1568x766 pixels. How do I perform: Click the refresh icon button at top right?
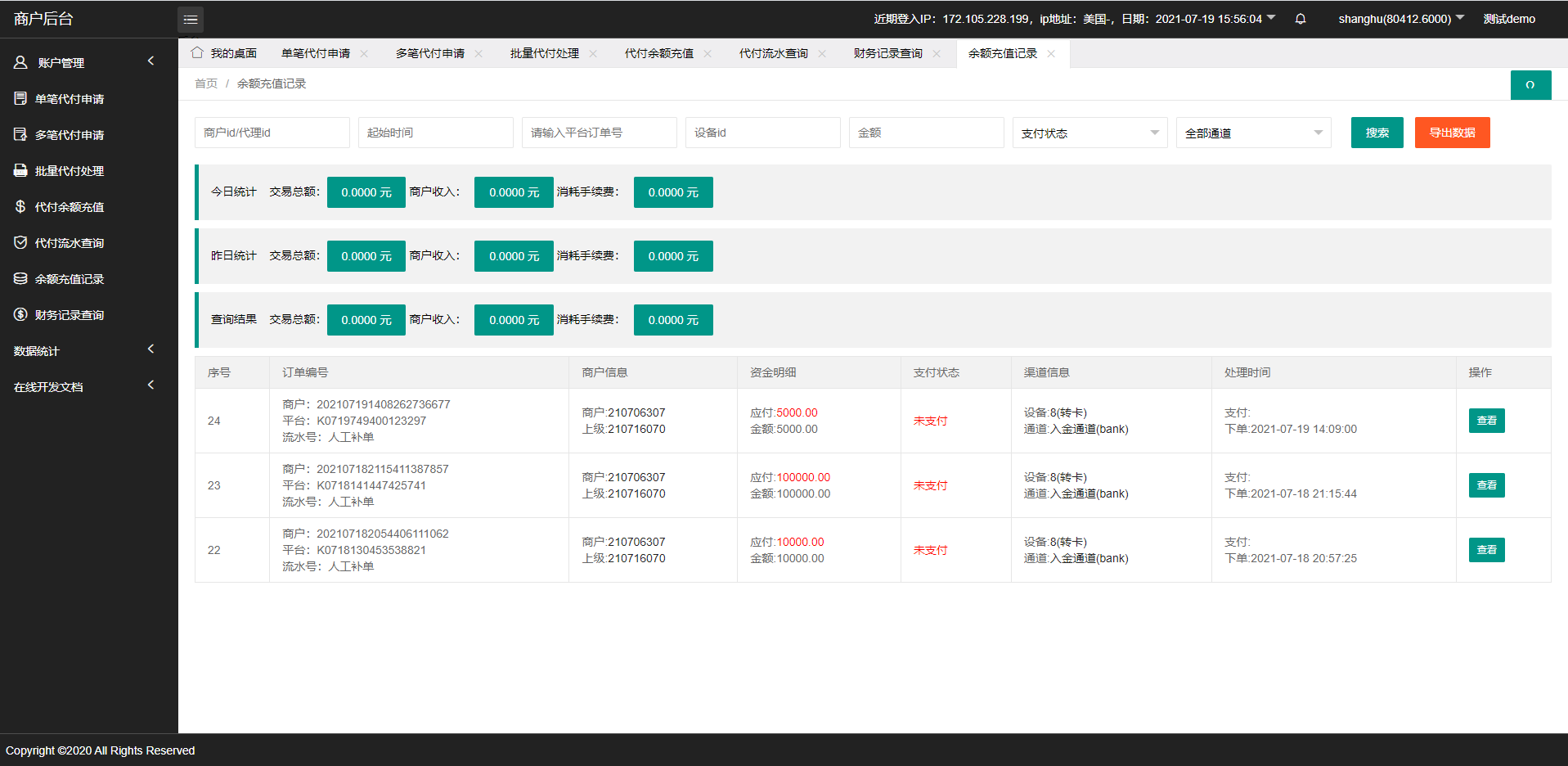(1530, 85)
